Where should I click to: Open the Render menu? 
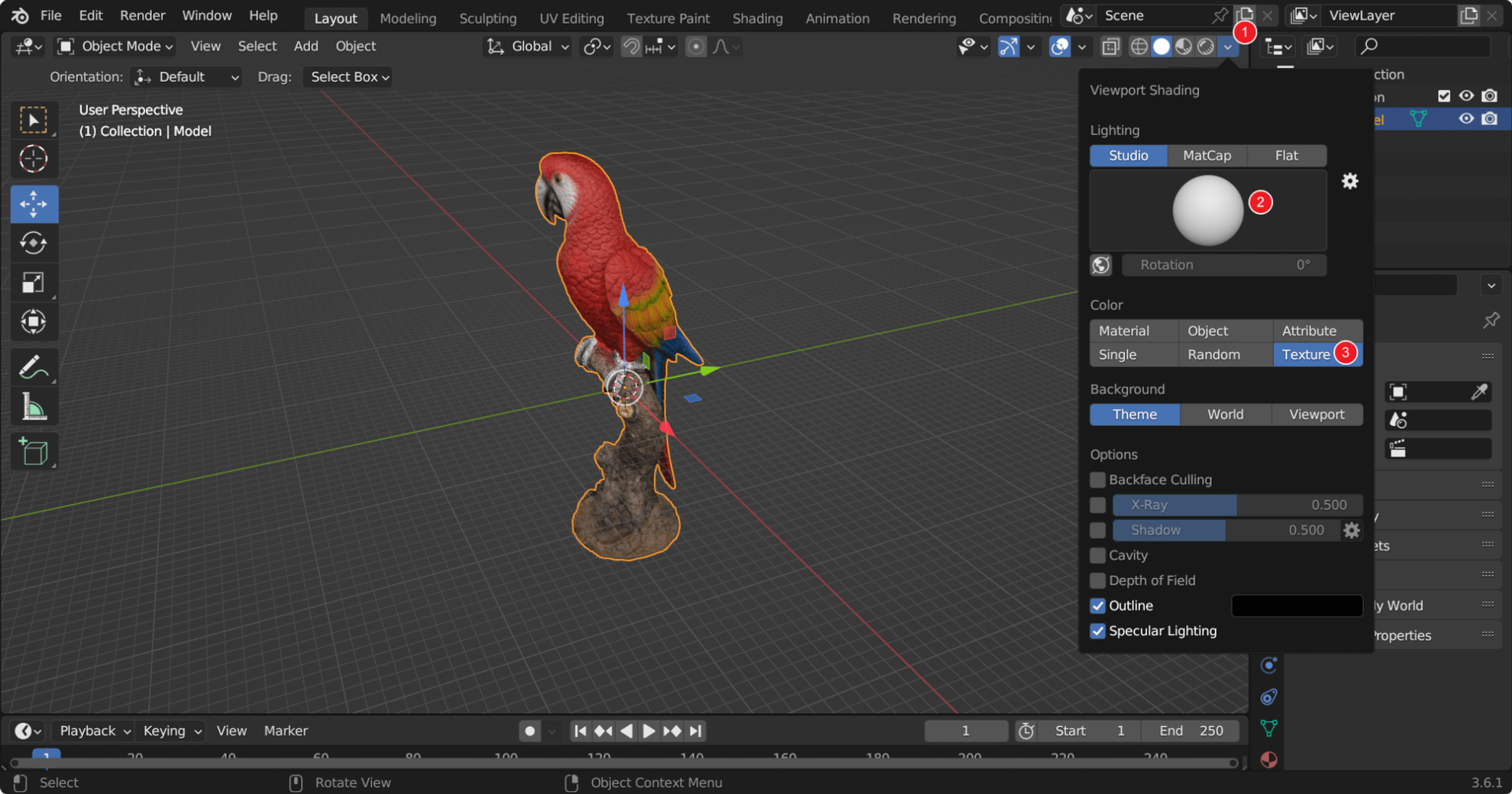tap(142, 15)
